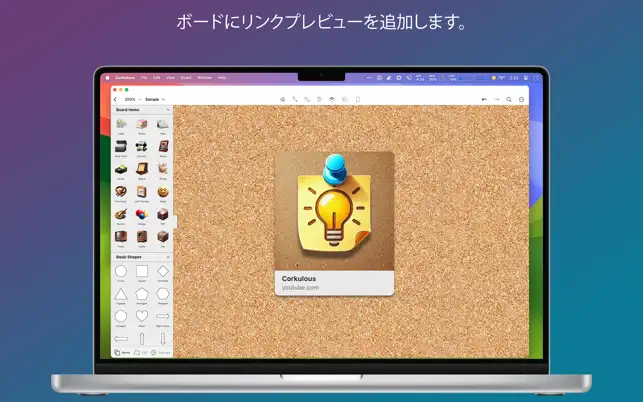The image size is (643, 402).
Task: Pick the up-pointing arrow shape
Action: 142,339
